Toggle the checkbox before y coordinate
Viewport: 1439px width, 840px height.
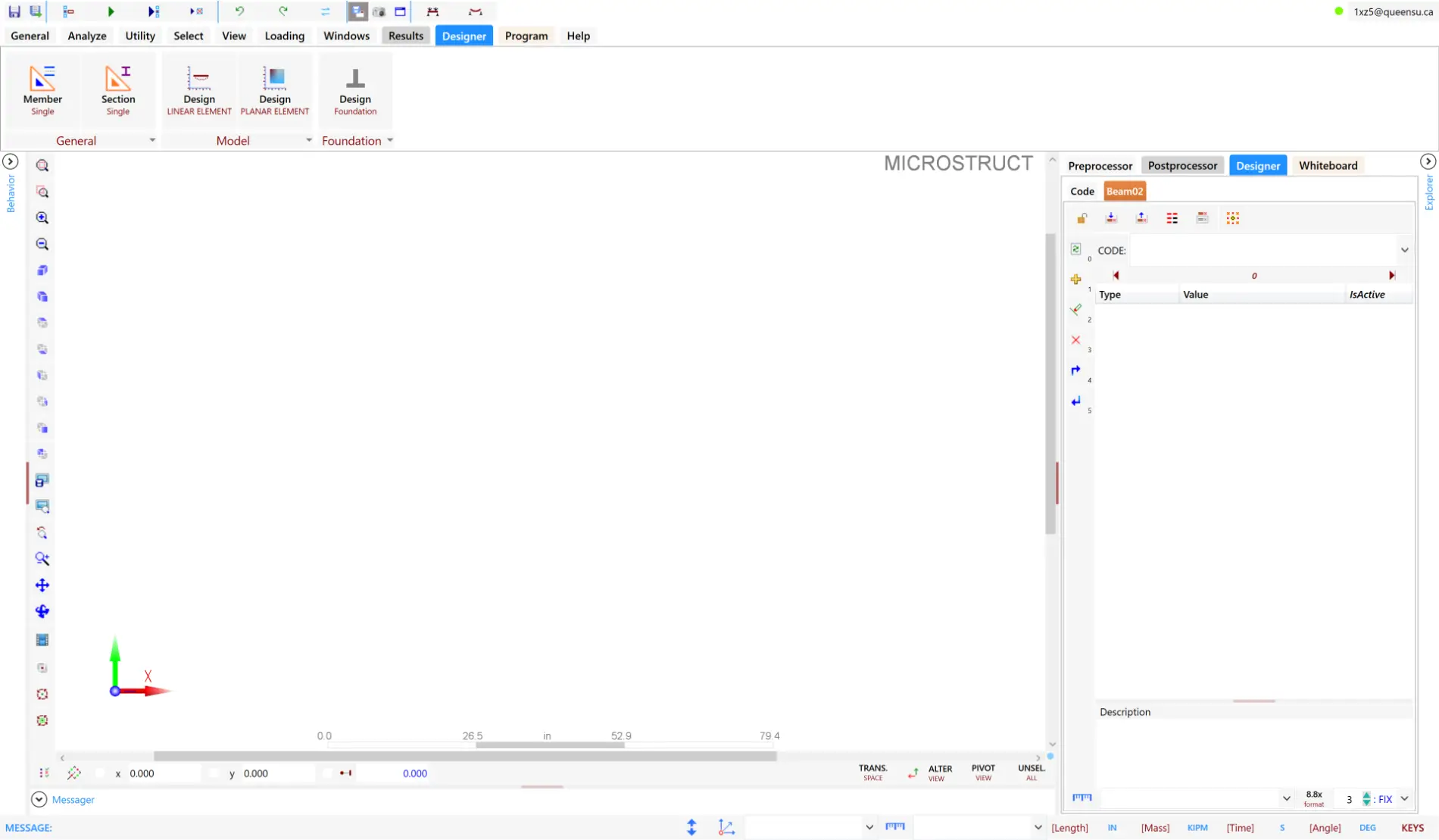(214, 773)
